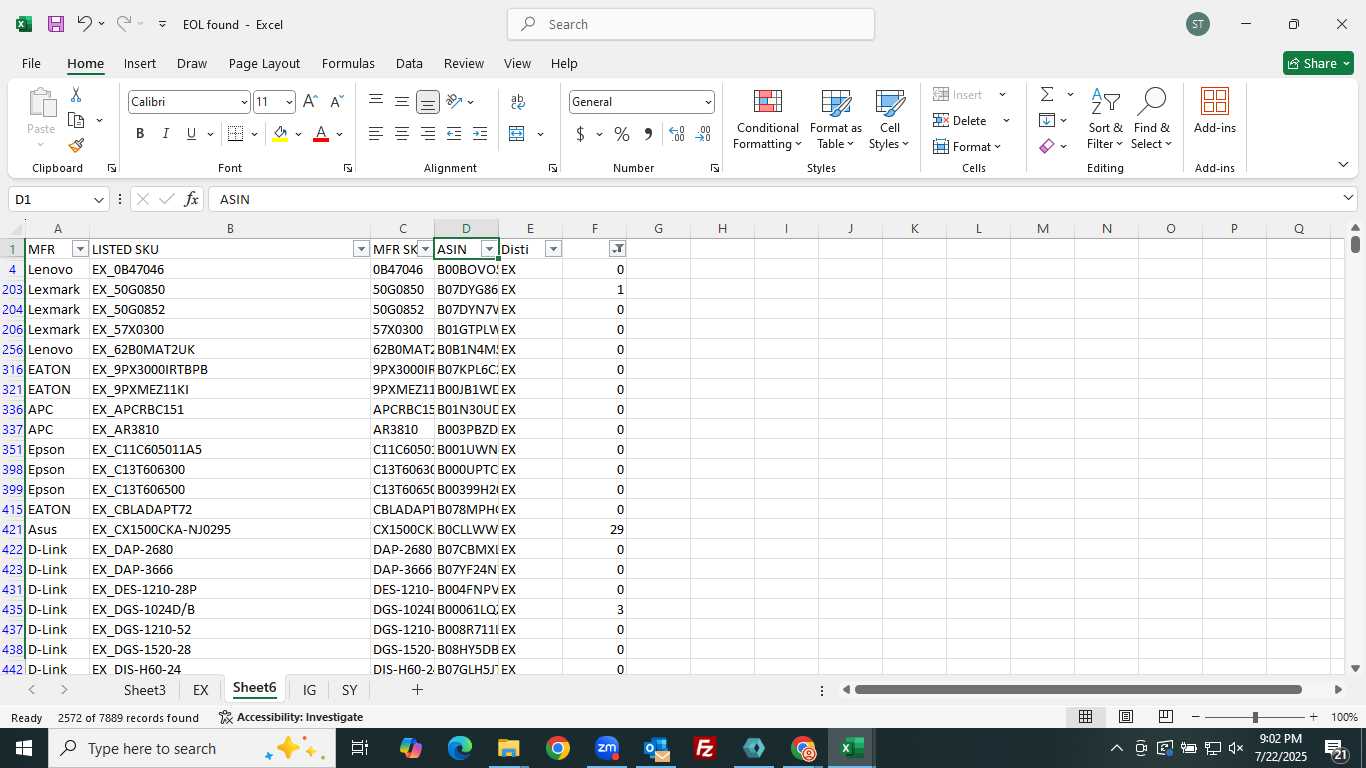Viewport: 1366px width, 768px height.
Task: Apply Percent Style number format
Action: [x=622, y=134]
